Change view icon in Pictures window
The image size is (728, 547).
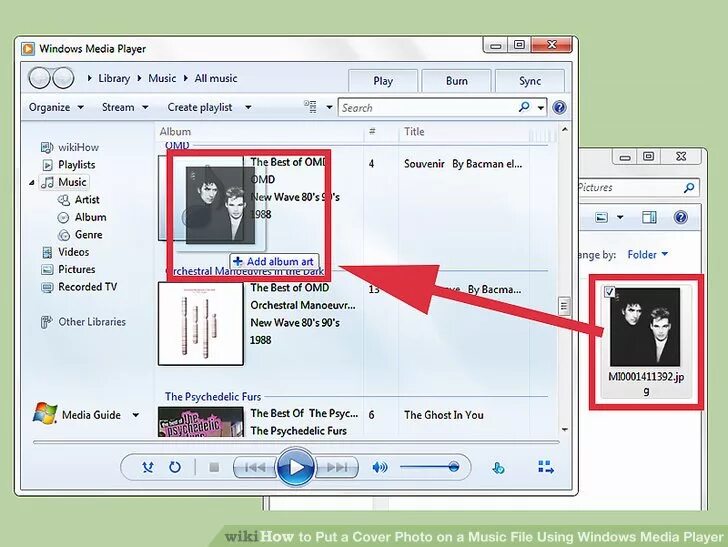coord(601,217)
